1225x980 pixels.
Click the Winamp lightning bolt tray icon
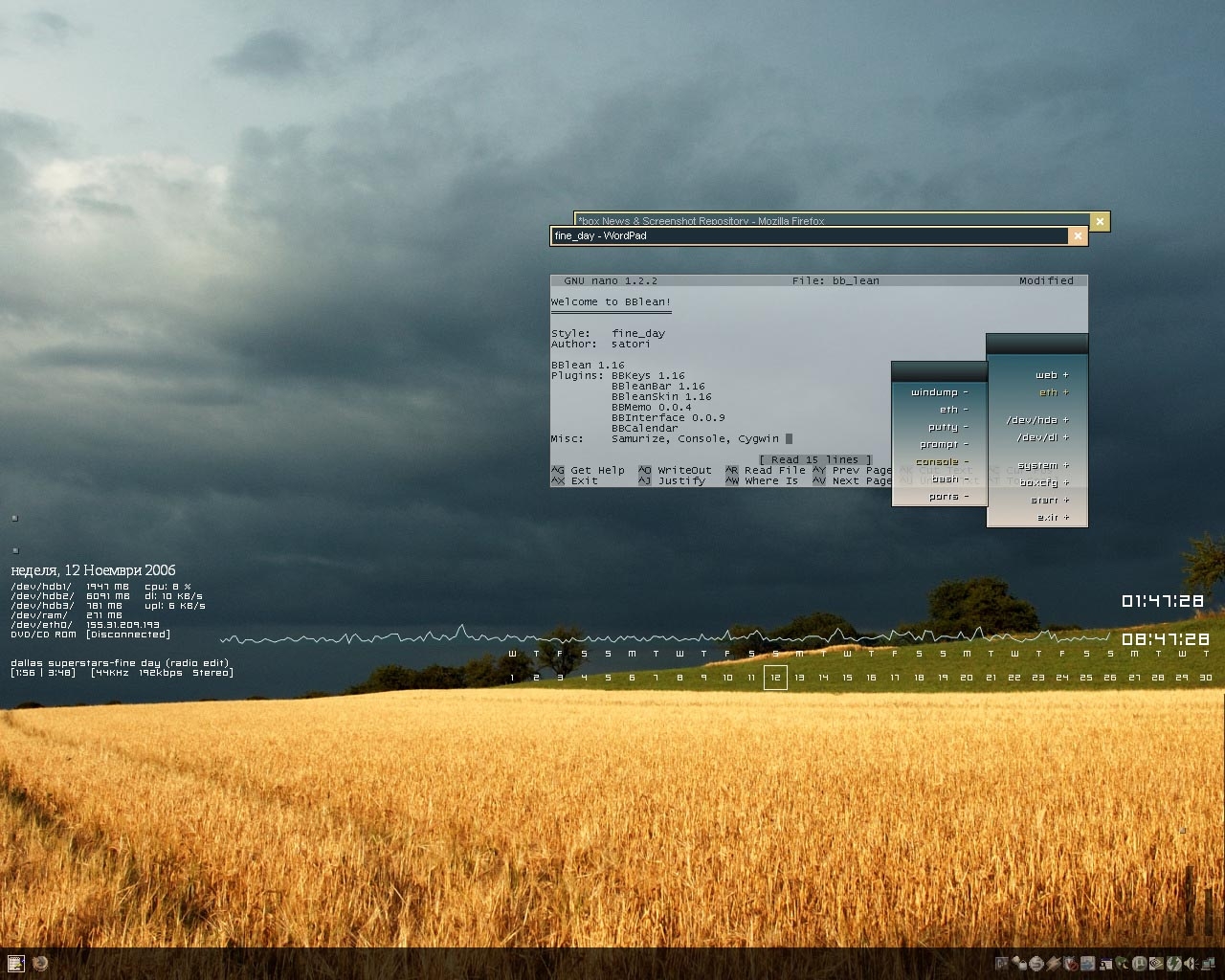pyautogui.click(x=1054, y=964)
